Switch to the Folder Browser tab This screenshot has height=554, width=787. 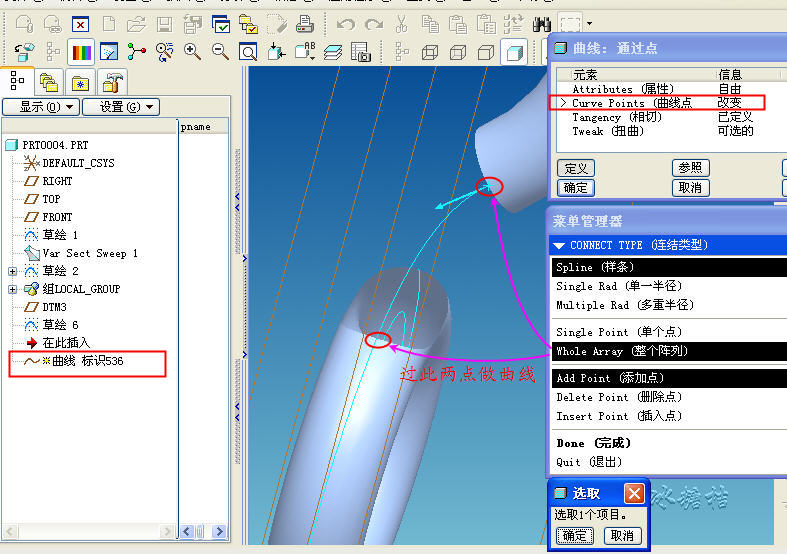pos(49,82)
